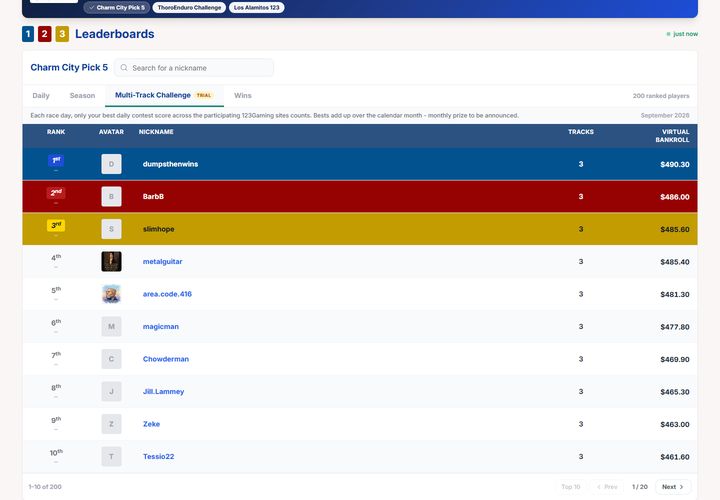Image resolution: width=720 pixels, height=500 pixels.
Task: Click the dumpsthenwins nickname
Action: click(170, 164)
